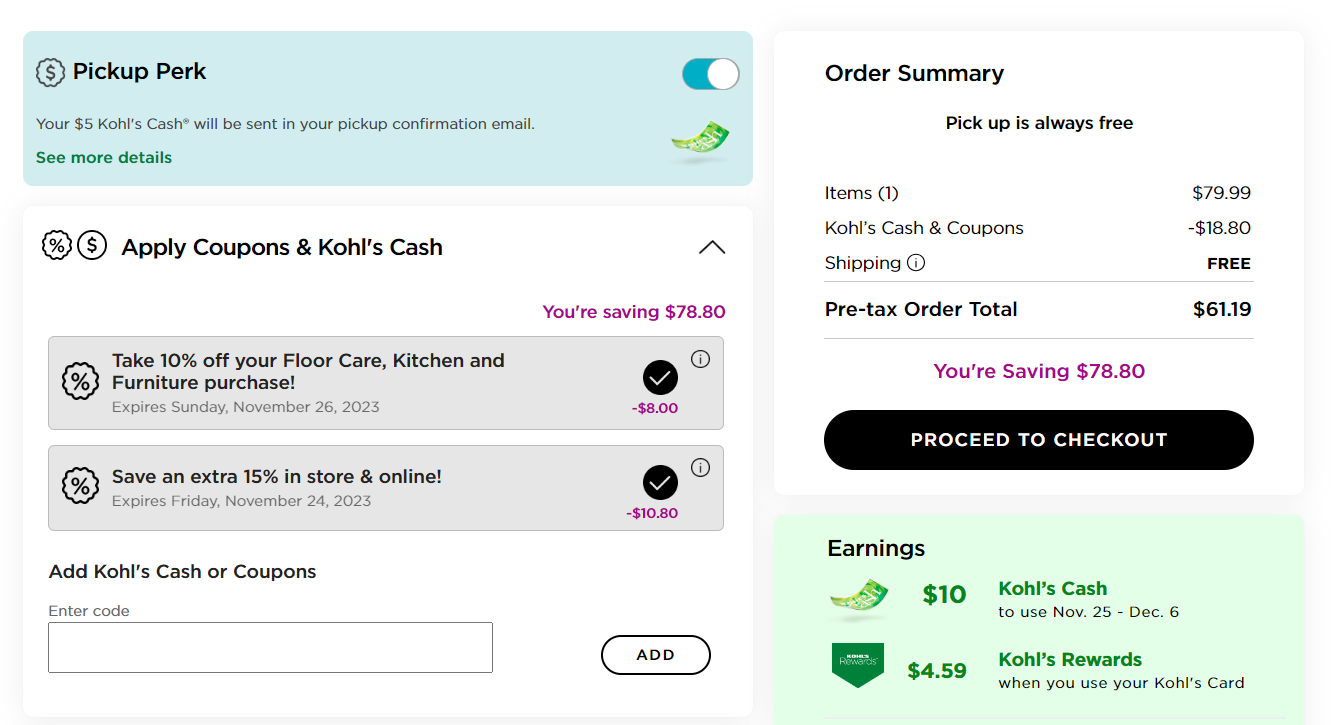Viewport: 1338px width, 725px height.
Task: Click the percent badge on the 15% coupon
Action: pyautogui.click(x=80, y=486)
